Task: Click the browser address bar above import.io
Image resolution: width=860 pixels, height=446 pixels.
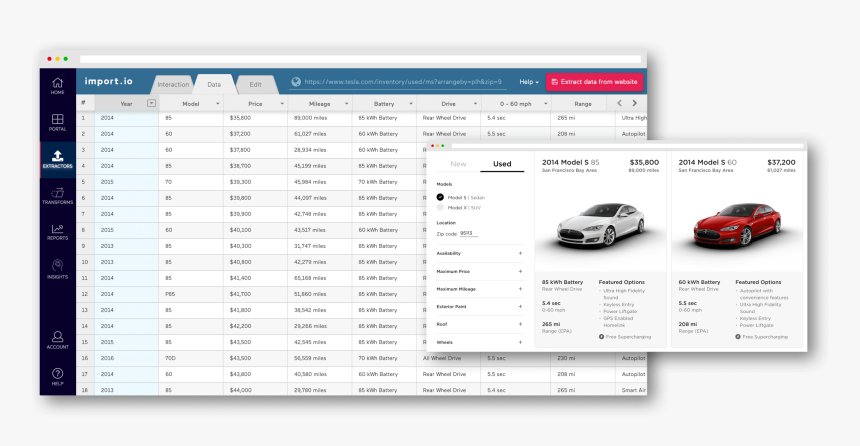Action: [360, 59]
